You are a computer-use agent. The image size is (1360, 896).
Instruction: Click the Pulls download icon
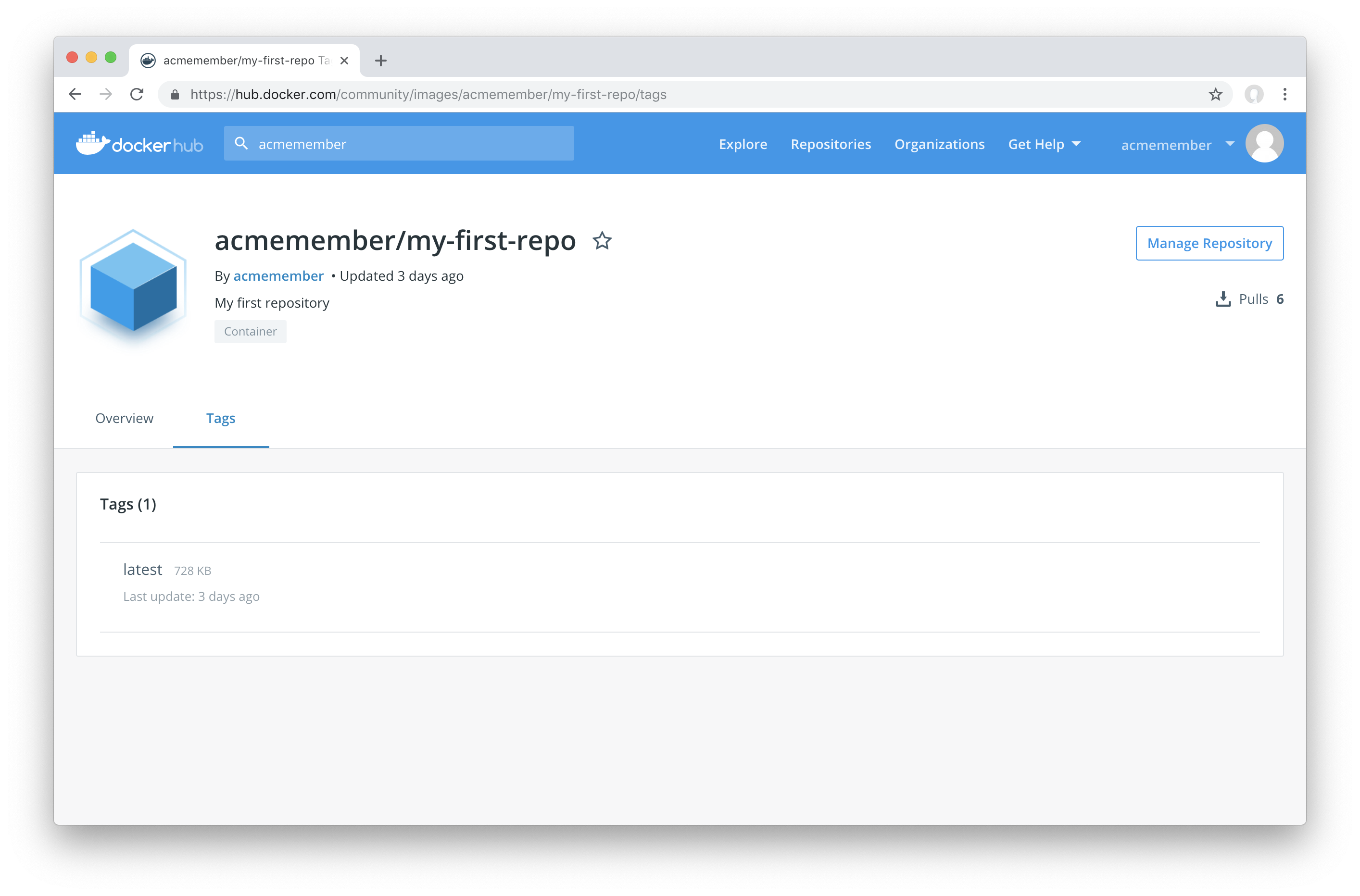coord(1223,299)
